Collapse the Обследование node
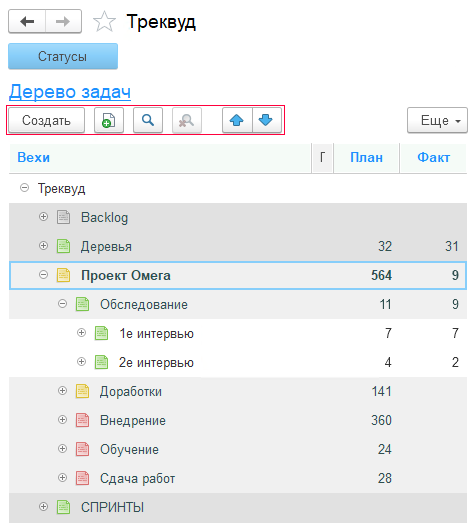 tap(62, 304)
